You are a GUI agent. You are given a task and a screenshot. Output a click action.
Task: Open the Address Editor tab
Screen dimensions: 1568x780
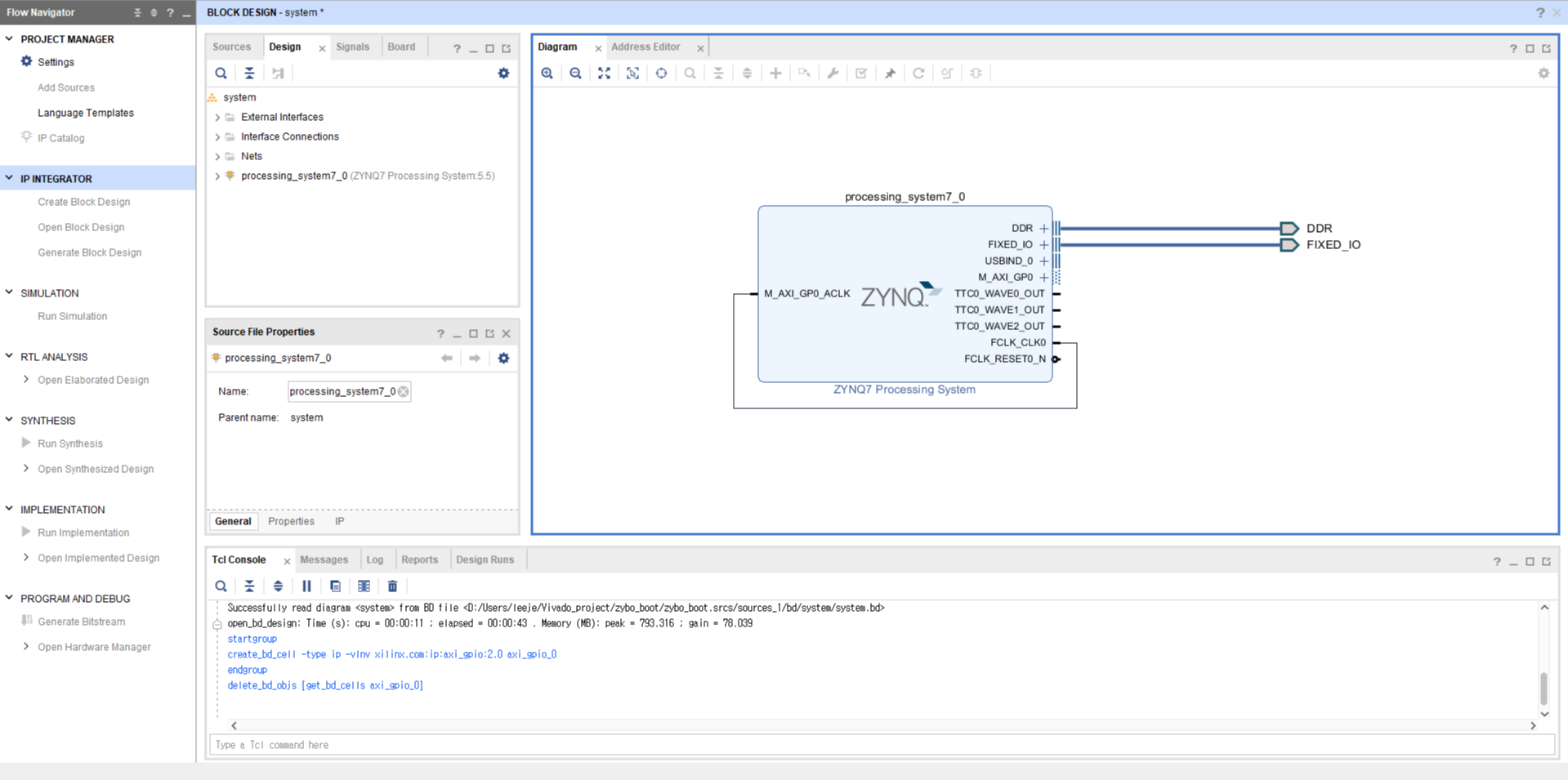[x=646, y=47]
